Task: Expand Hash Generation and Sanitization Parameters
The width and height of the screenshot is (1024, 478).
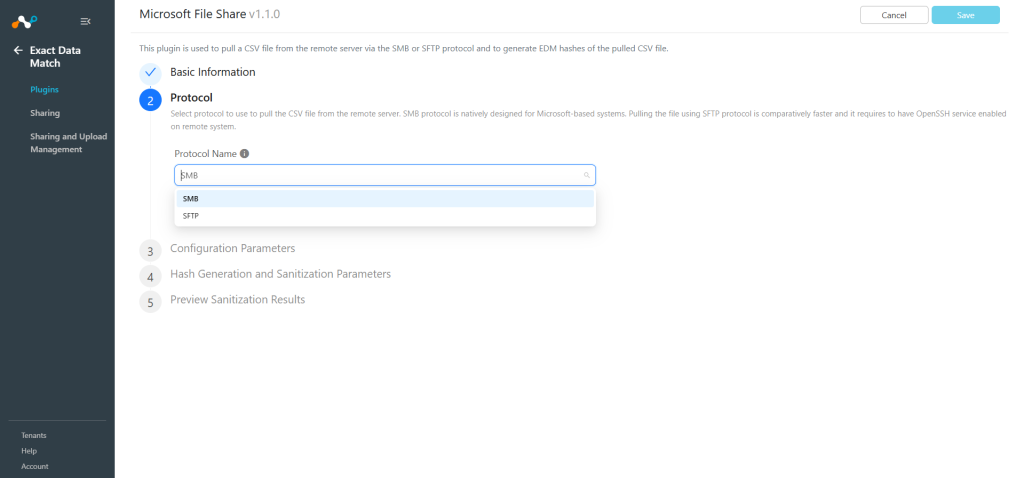Action: (280, 274)
